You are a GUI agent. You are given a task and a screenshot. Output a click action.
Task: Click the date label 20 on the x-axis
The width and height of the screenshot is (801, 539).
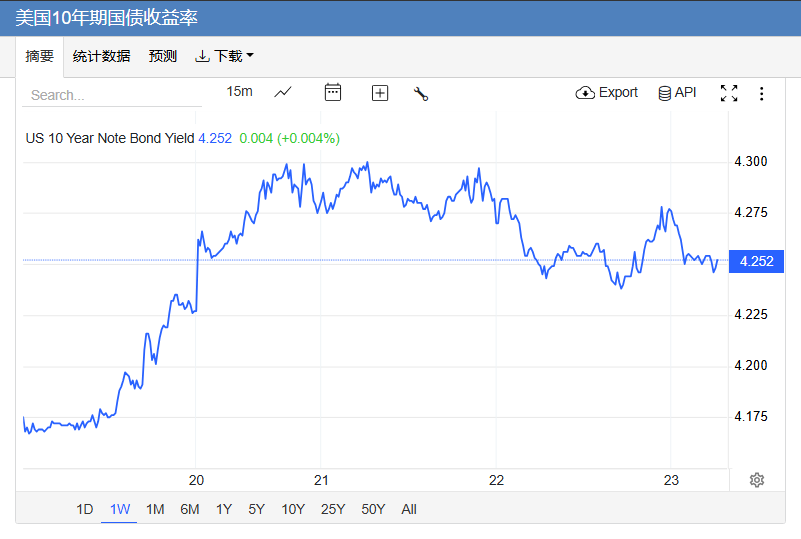pyautogui.click(x=196, y=480)
